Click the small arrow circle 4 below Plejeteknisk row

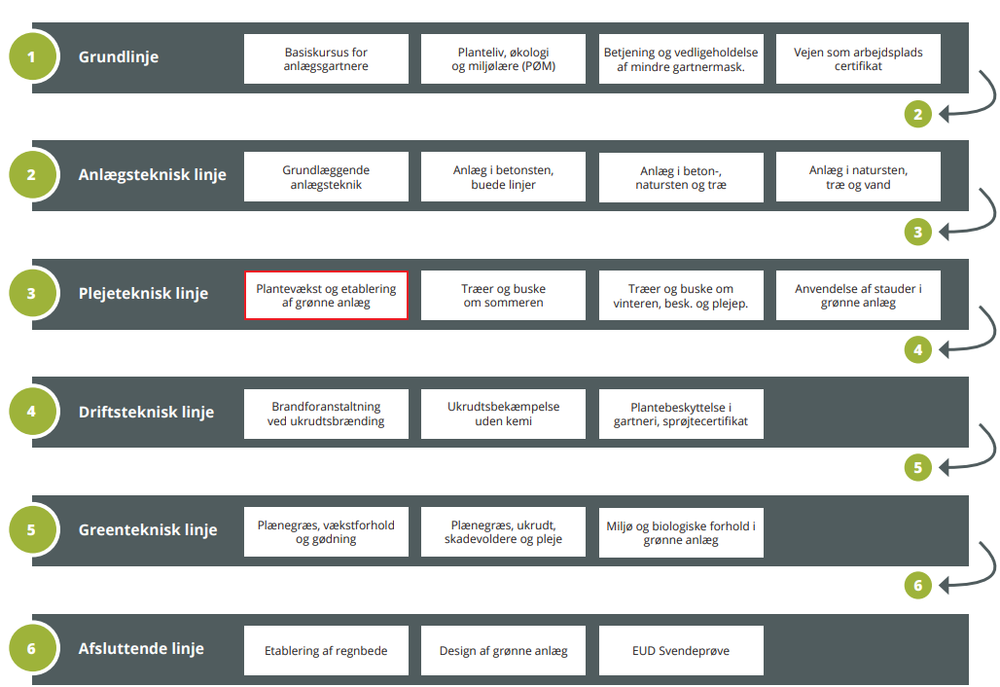918,350
